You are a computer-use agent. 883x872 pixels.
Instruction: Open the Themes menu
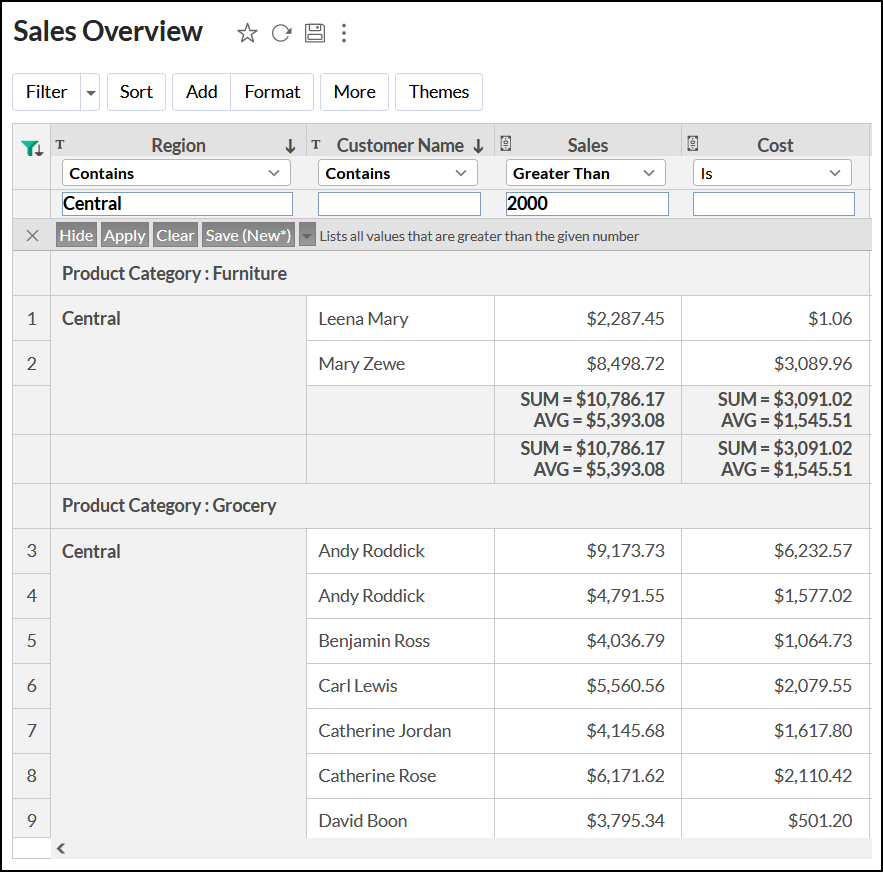click(x=438, y=92)
